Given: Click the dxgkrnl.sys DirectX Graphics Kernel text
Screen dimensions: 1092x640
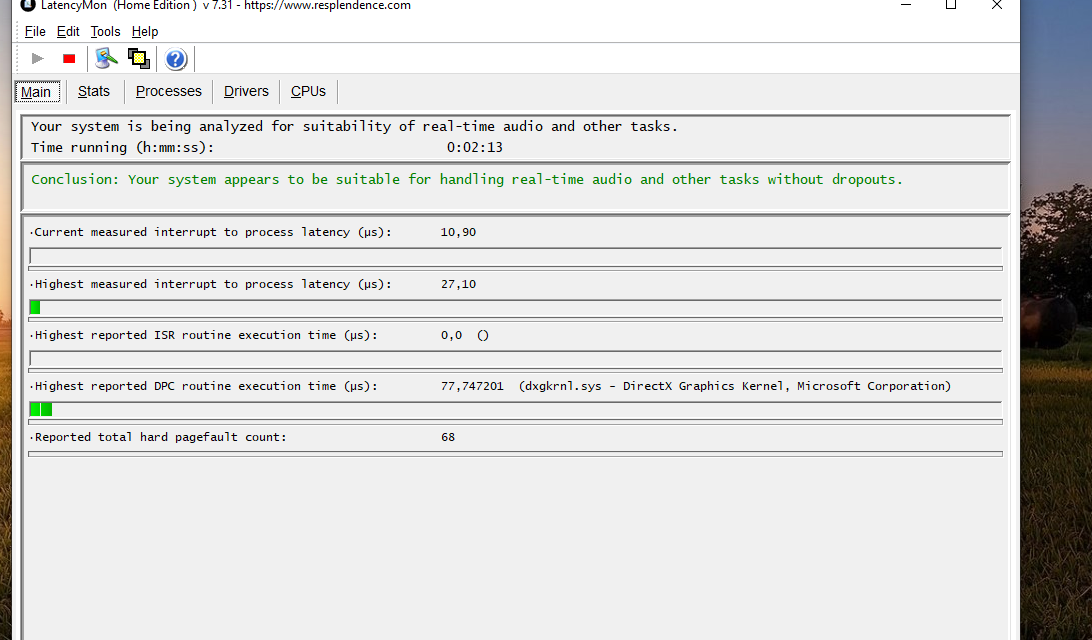Looking at the screenshot, I should coord(735,387).
